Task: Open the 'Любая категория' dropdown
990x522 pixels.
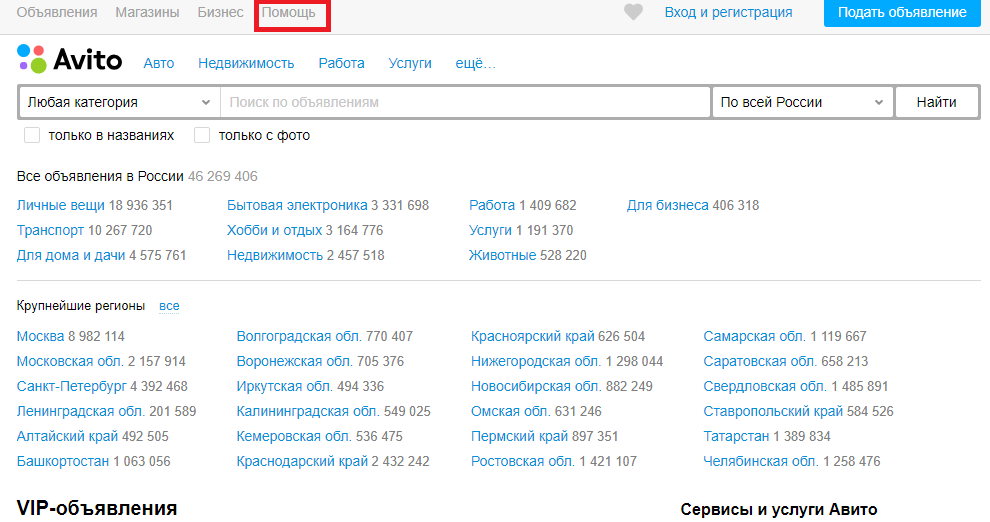Action: click(x=119, y=102)
